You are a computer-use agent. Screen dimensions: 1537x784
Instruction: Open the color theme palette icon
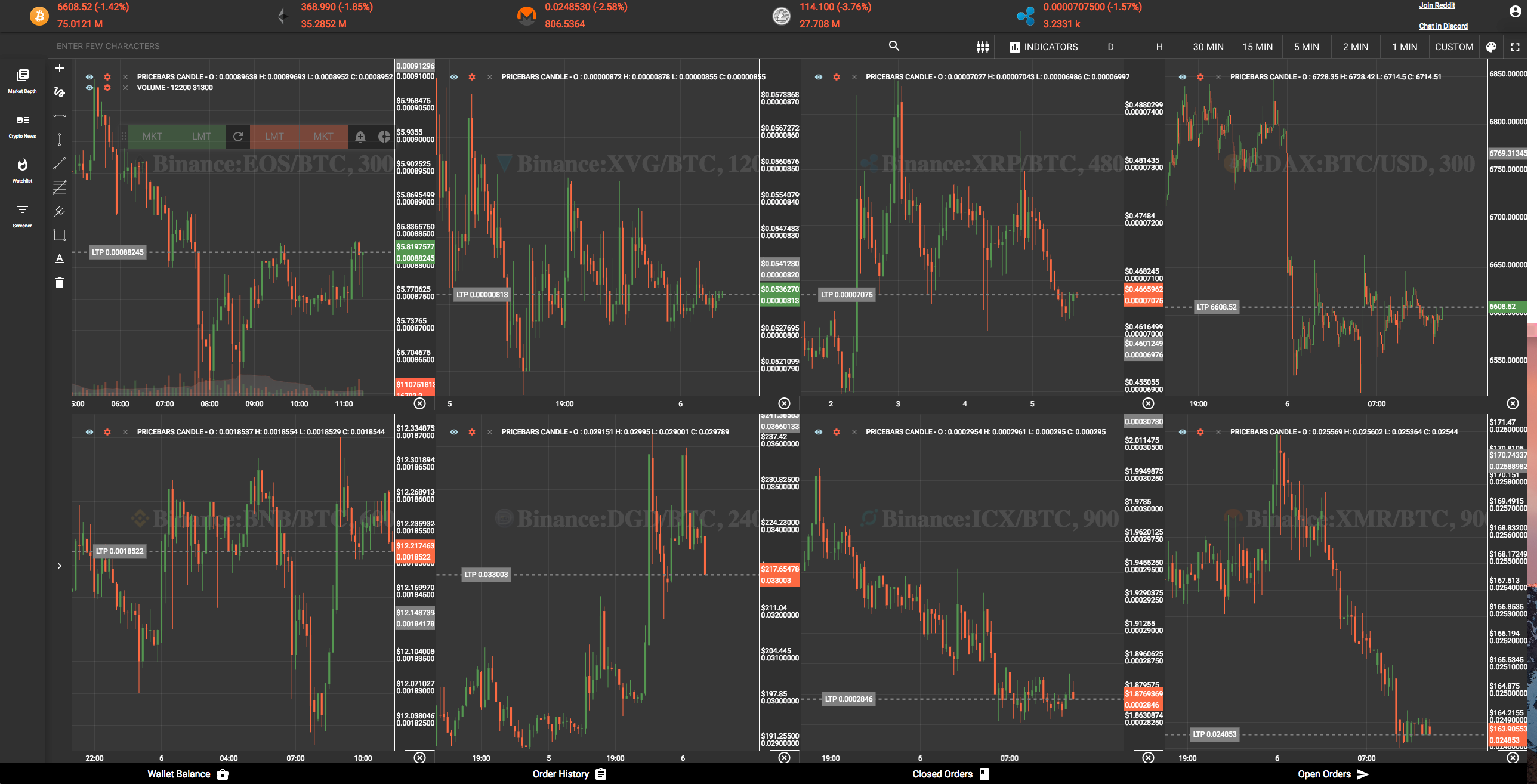[x=1491, y=47]
